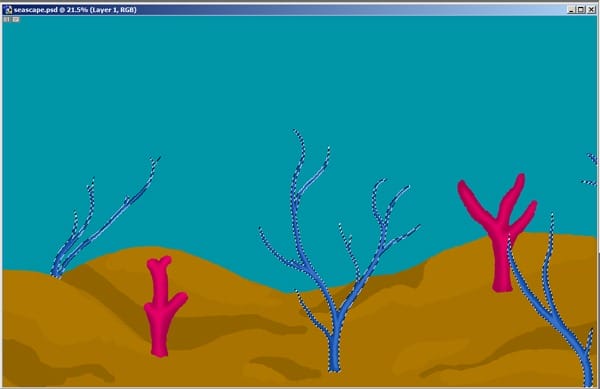Viewport: 600px width, 389px height.
Task: Click the second small icon below title bar
Action: 16,19
